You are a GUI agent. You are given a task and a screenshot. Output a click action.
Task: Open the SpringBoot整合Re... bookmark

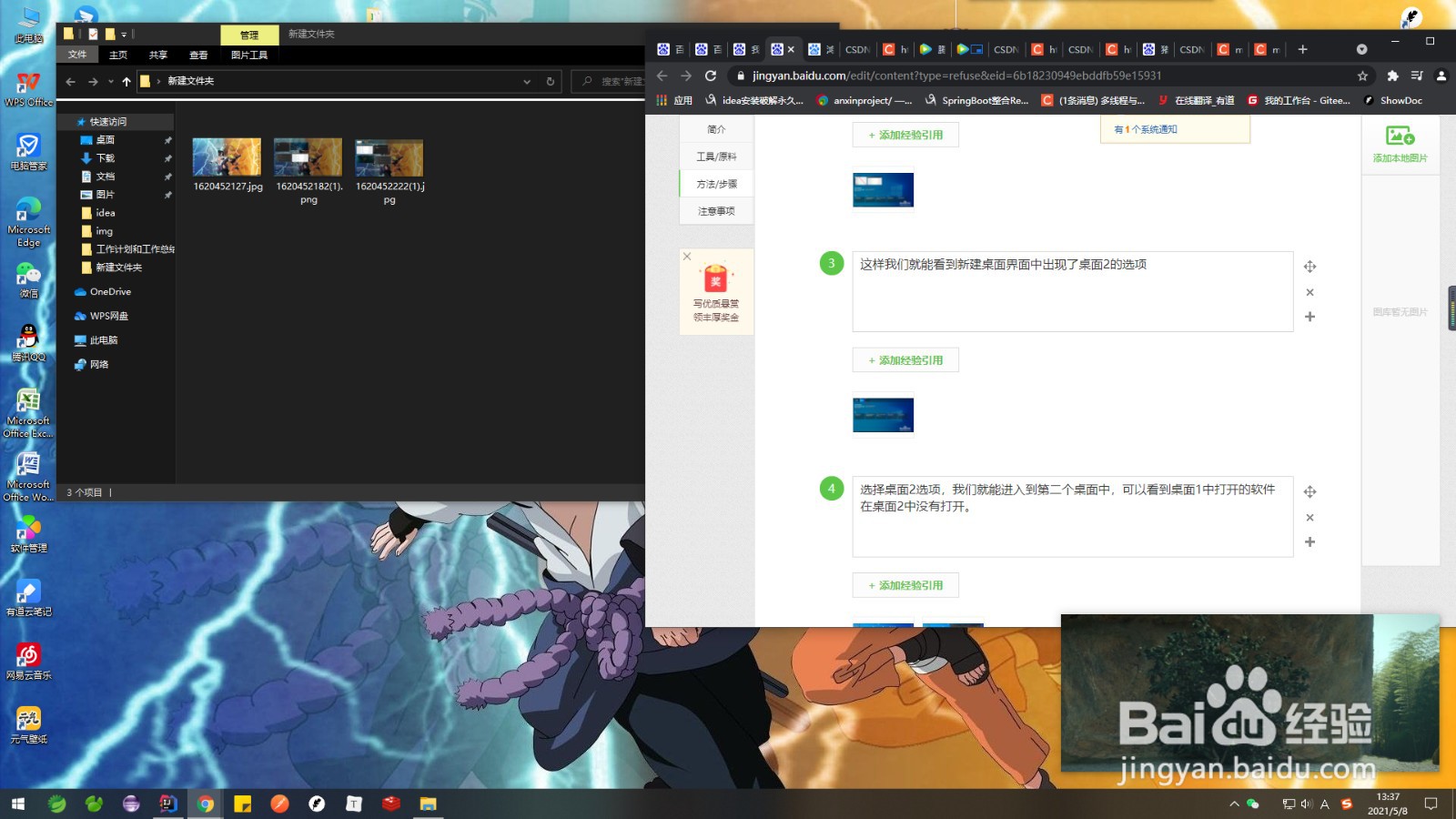[x=976, y=100]
